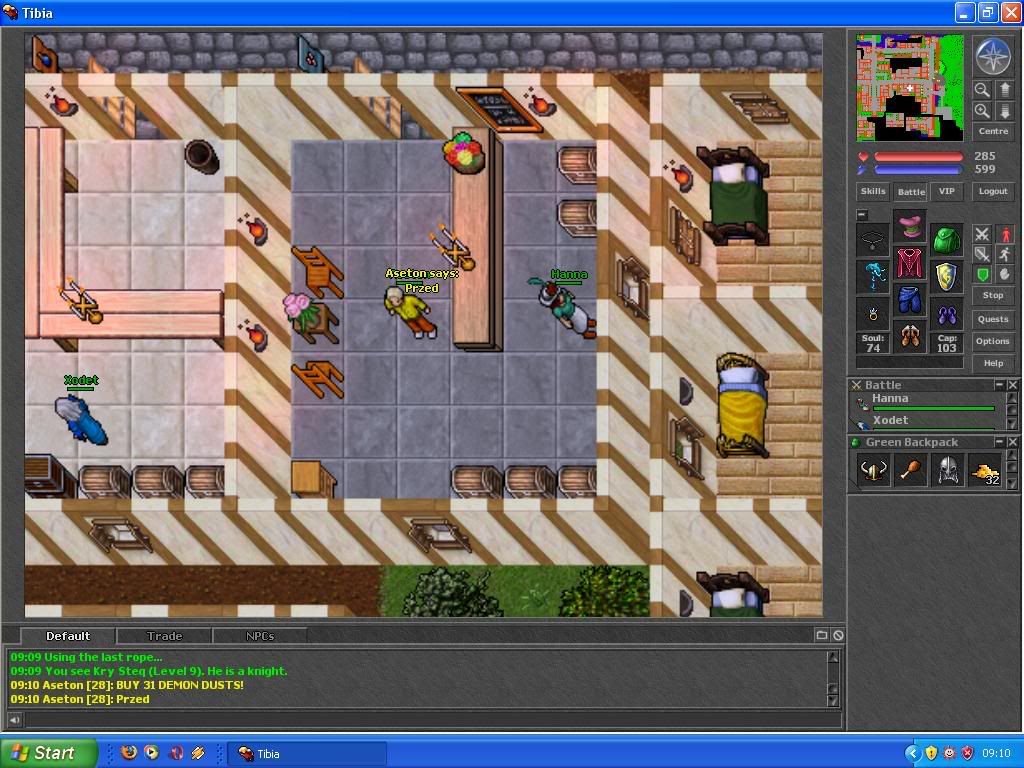Toggle the say volume icon beside chat input
Screen dimensions: 1024x768
(14, 720)
